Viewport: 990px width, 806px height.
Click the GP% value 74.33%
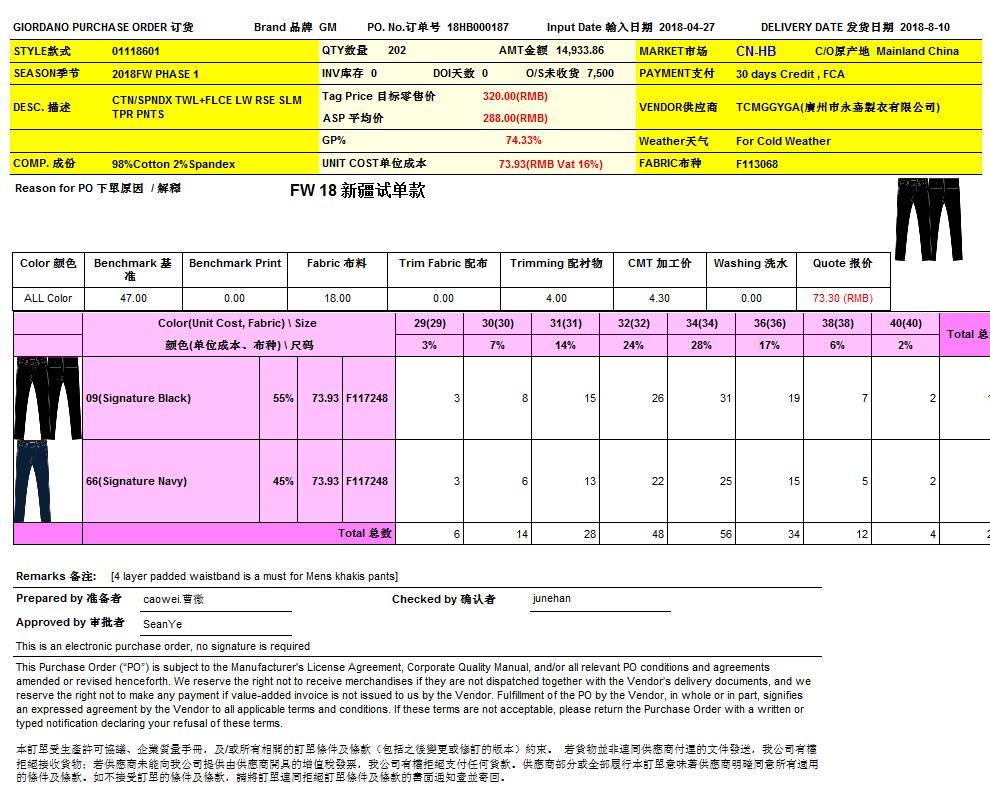click(523, 141)
